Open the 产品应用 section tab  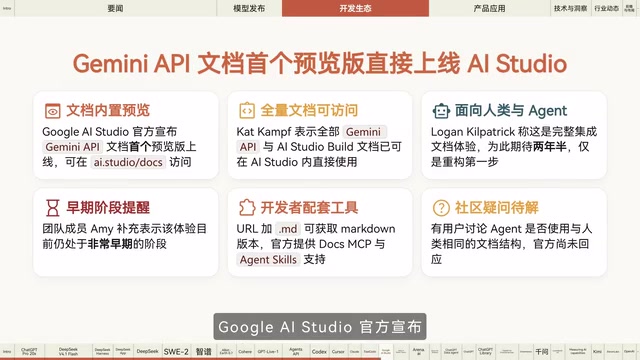tap(489, 8)
